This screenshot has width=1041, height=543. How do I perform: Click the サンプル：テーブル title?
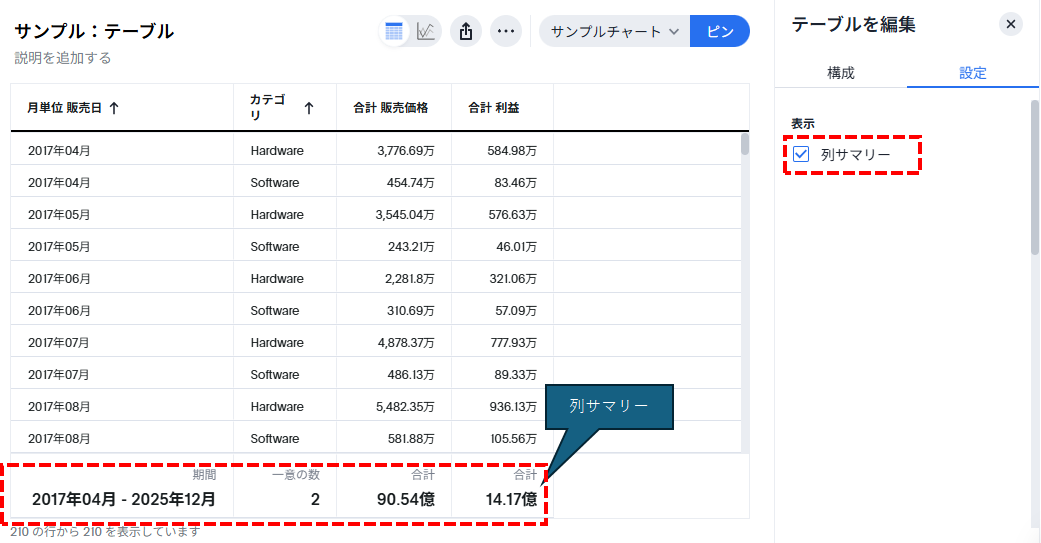coord(94,31)
